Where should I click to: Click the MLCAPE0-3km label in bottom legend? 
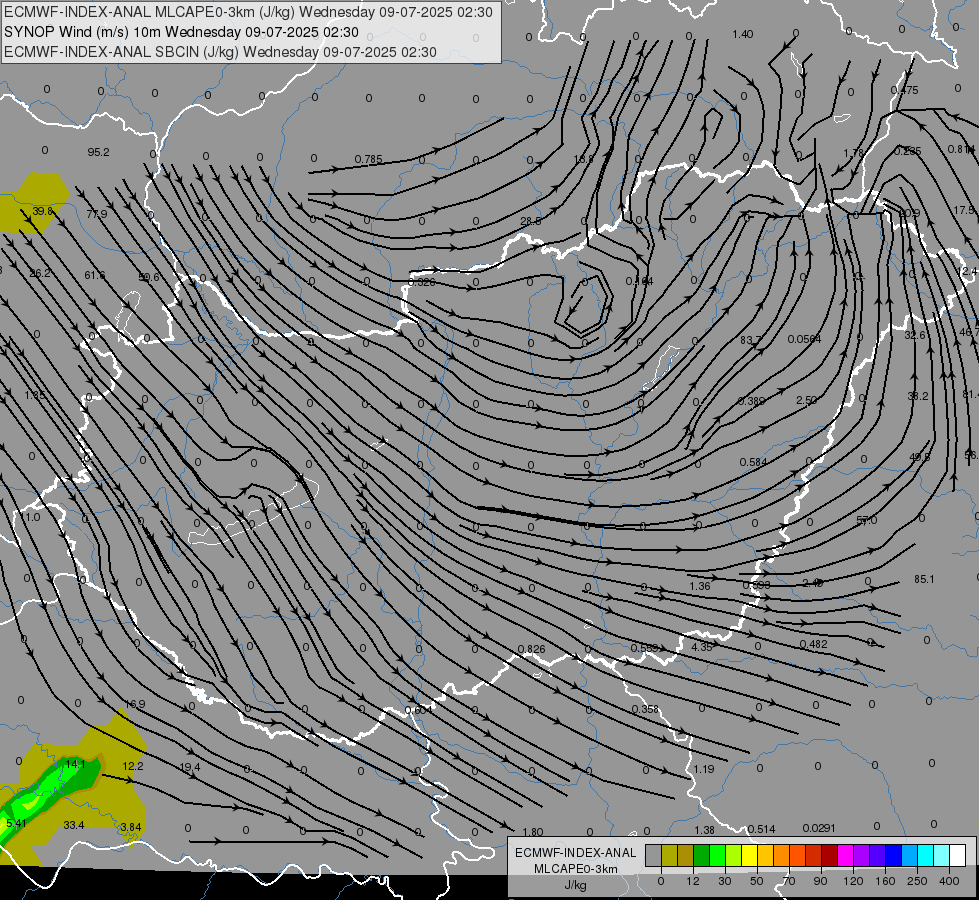click(x=575, y=869)
